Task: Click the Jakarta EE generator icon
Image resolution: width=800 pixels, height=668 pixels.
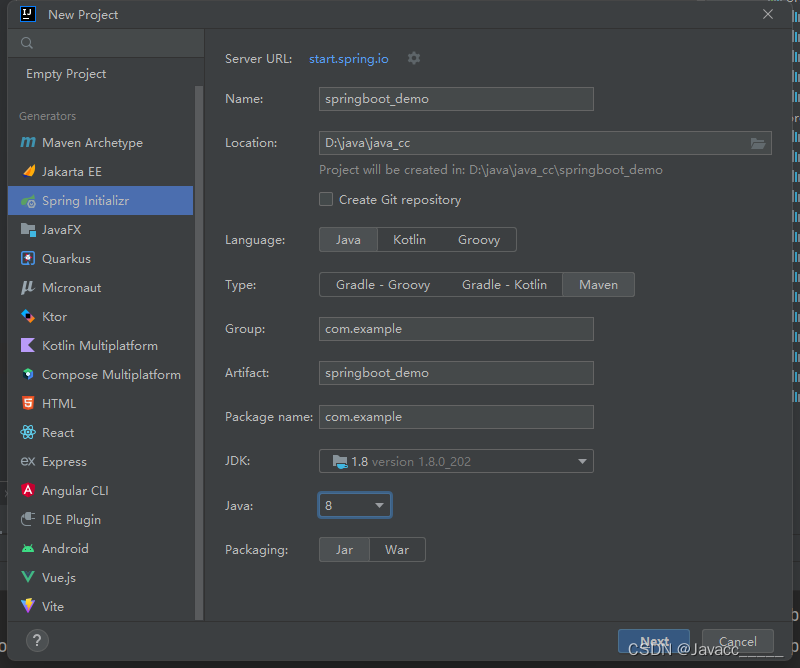Action: [29, 171]
